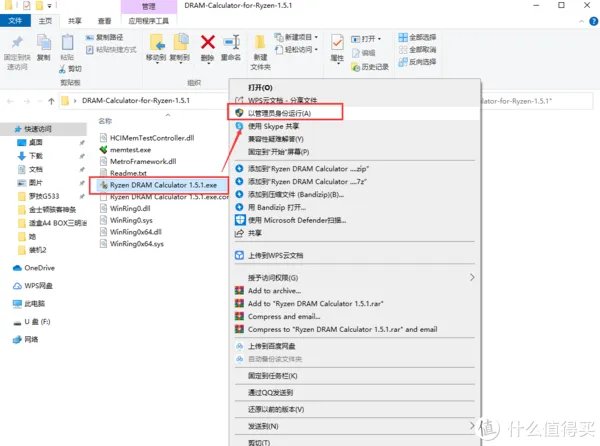
Task: Click the Up arrow navigation icon
Action: click(51, 101)
